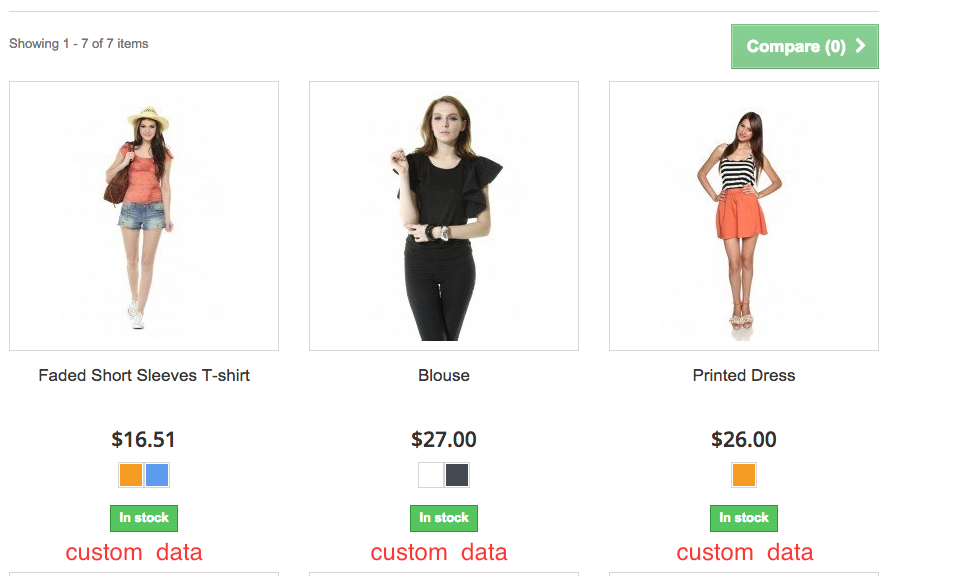Click the In stock badge under the T-shirt
Viewport: 959px width, 576px height.
[144, 518]
